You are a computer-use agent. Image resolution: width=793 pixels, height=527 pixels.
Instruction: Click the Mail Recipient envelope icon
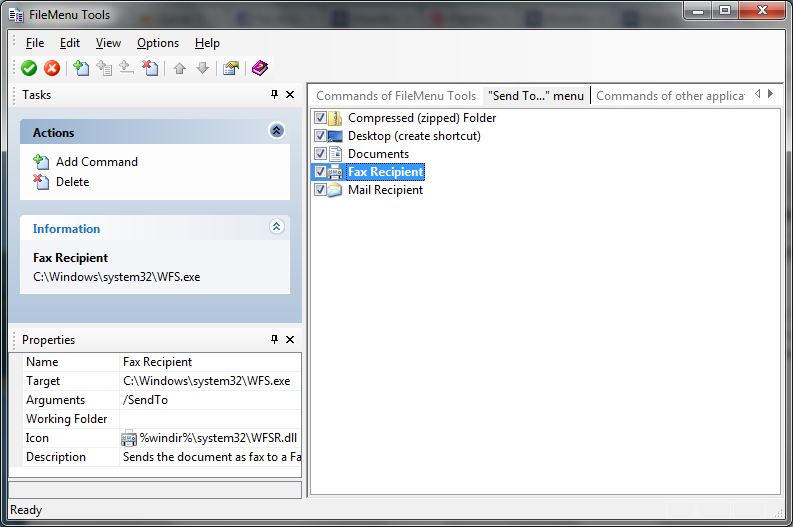[x=335, y=190]
